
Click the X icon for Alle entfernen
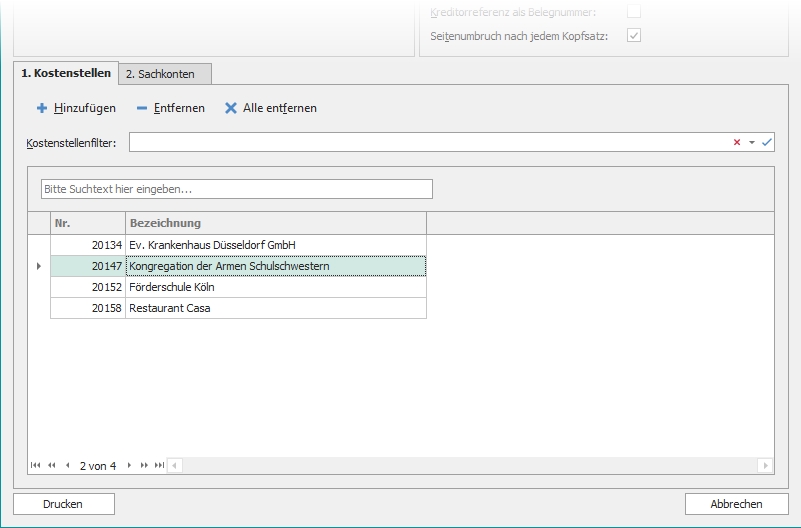(231, 108)
